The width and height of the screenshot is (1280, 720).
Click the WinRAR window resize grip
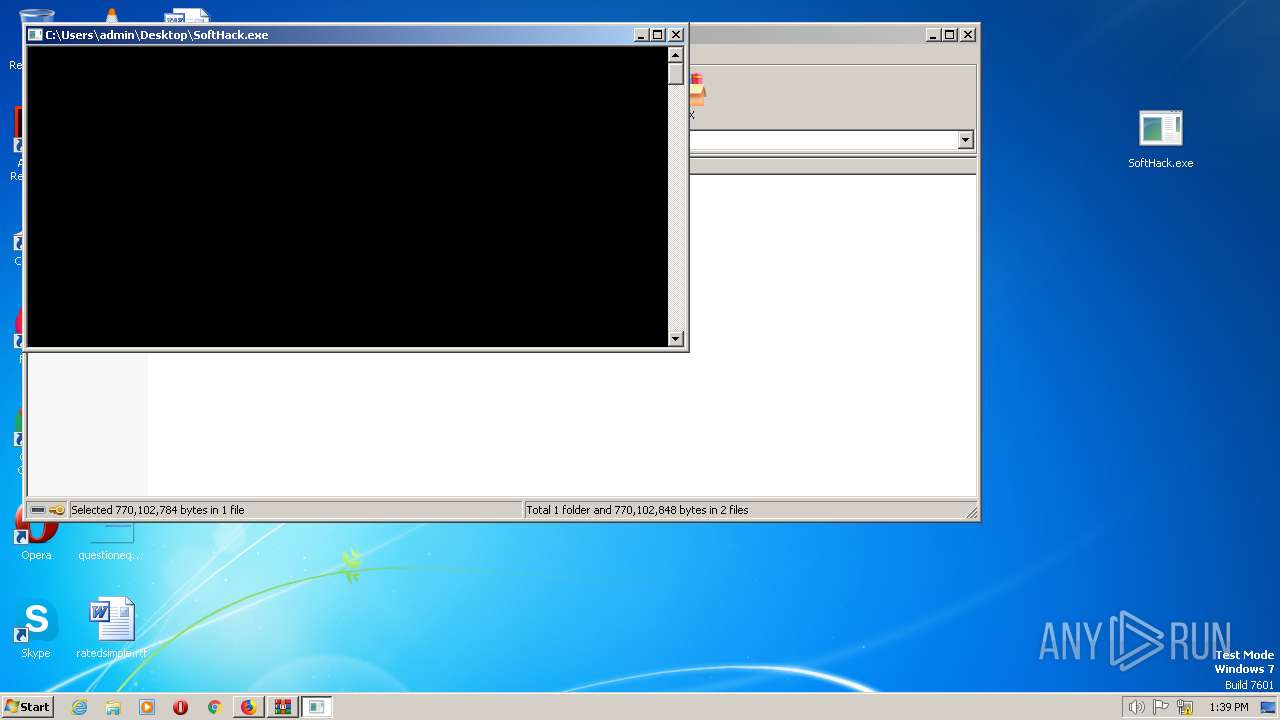971,512
